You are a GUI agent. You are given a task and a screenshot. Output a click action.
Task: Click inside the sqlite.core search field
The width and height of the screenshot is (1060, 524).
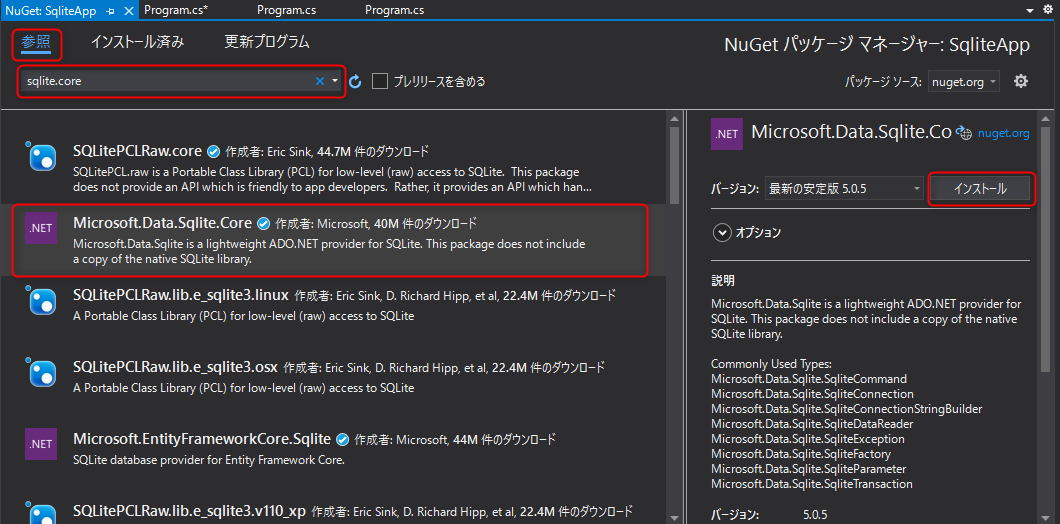coord(165,81)
